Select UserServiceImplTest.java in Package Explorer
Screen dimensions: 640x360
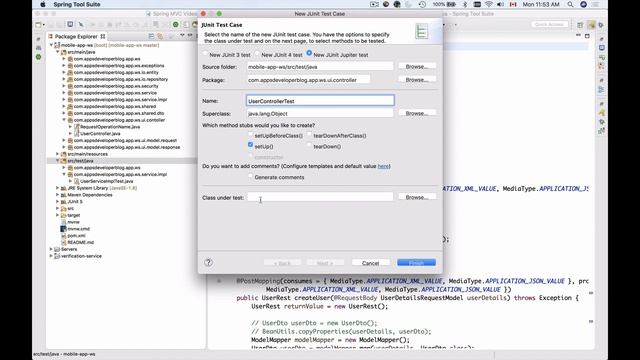(x=106, y=181)
